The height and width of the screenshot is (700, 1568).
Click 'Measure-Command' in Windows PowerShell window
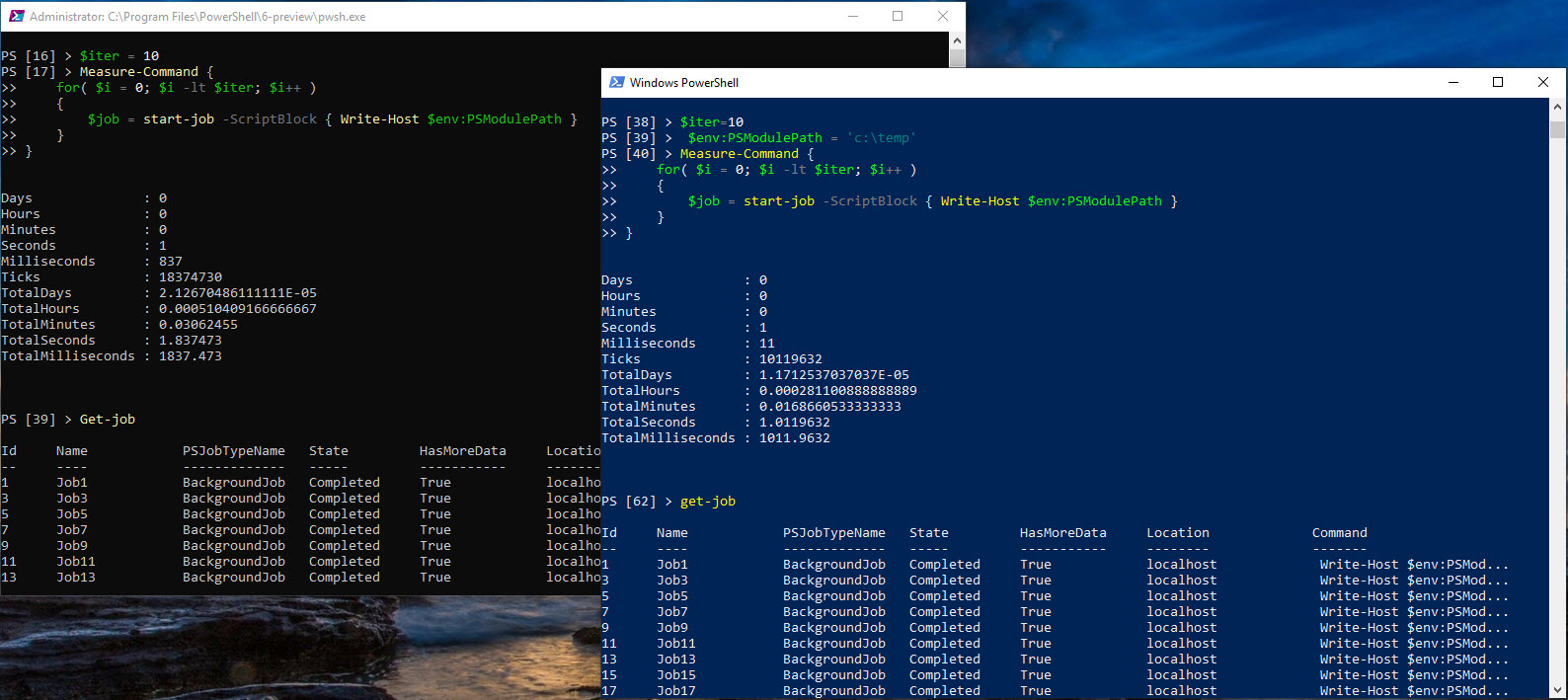click(740, 154)
